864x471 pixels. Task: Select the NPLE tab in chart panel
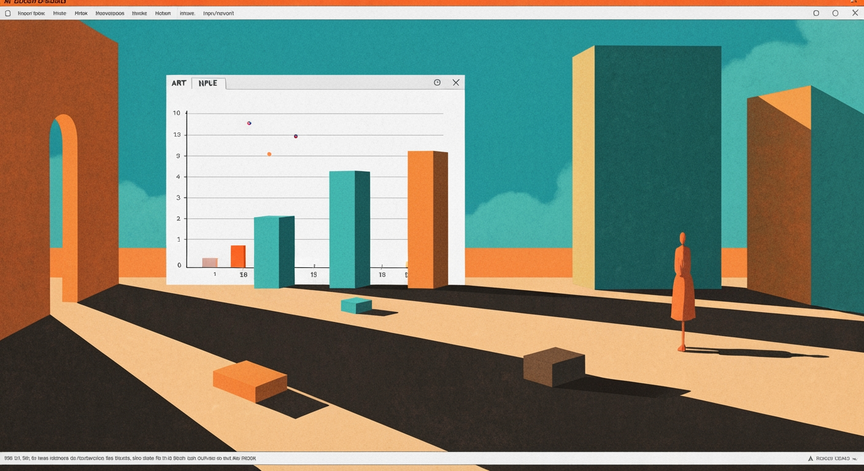208,83
